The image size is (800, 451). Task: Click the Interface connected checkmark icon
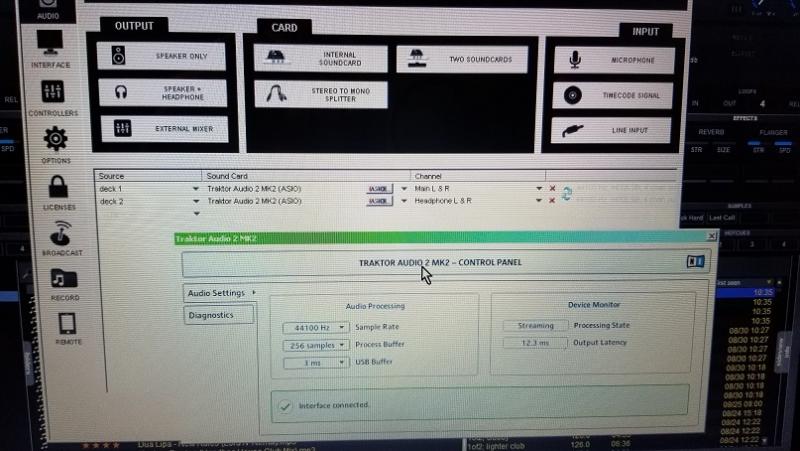click(x=285, y=406)
